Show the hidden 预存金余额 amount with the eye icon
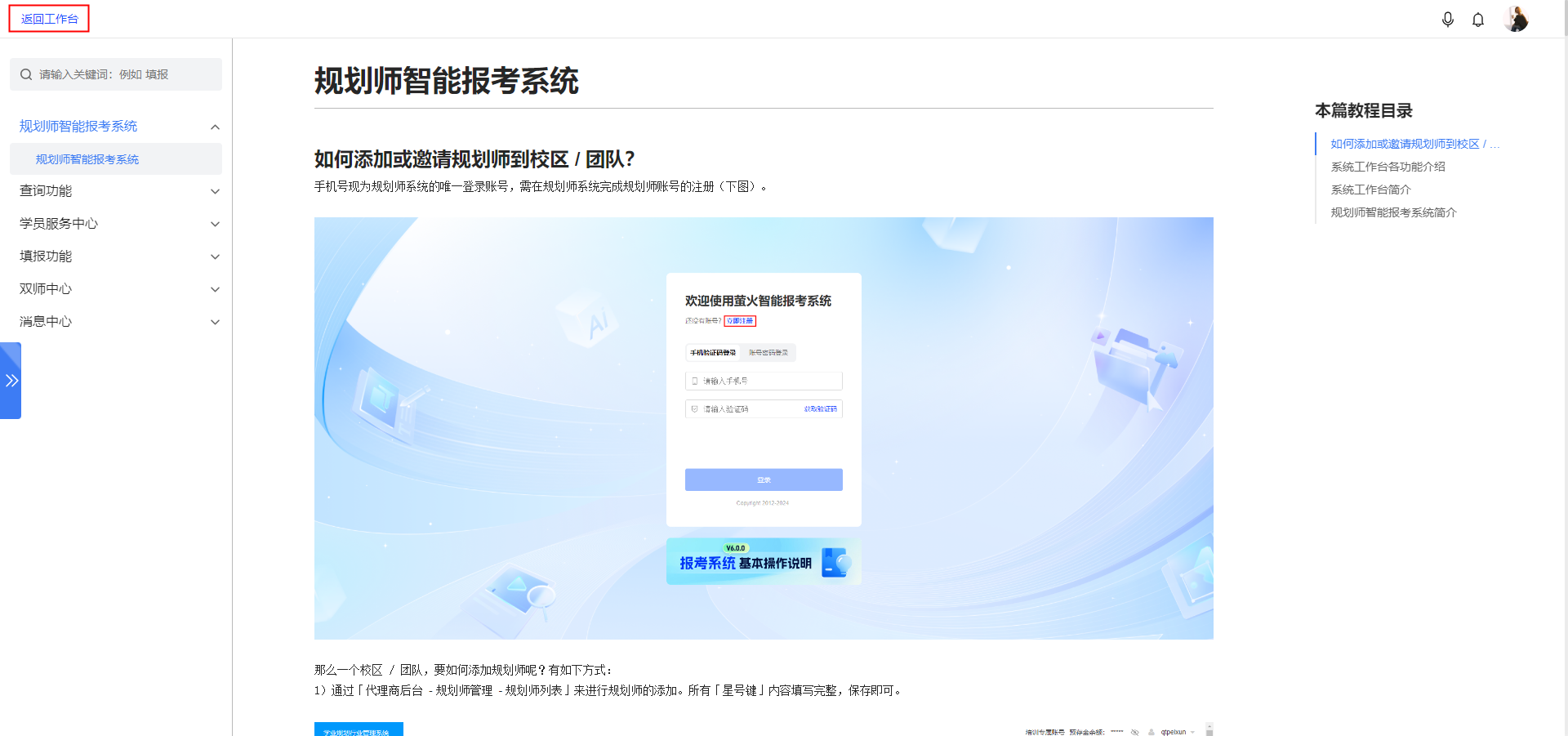Image resolution: width=1568 pixels, height=736 pixels. click(1134, 733)
